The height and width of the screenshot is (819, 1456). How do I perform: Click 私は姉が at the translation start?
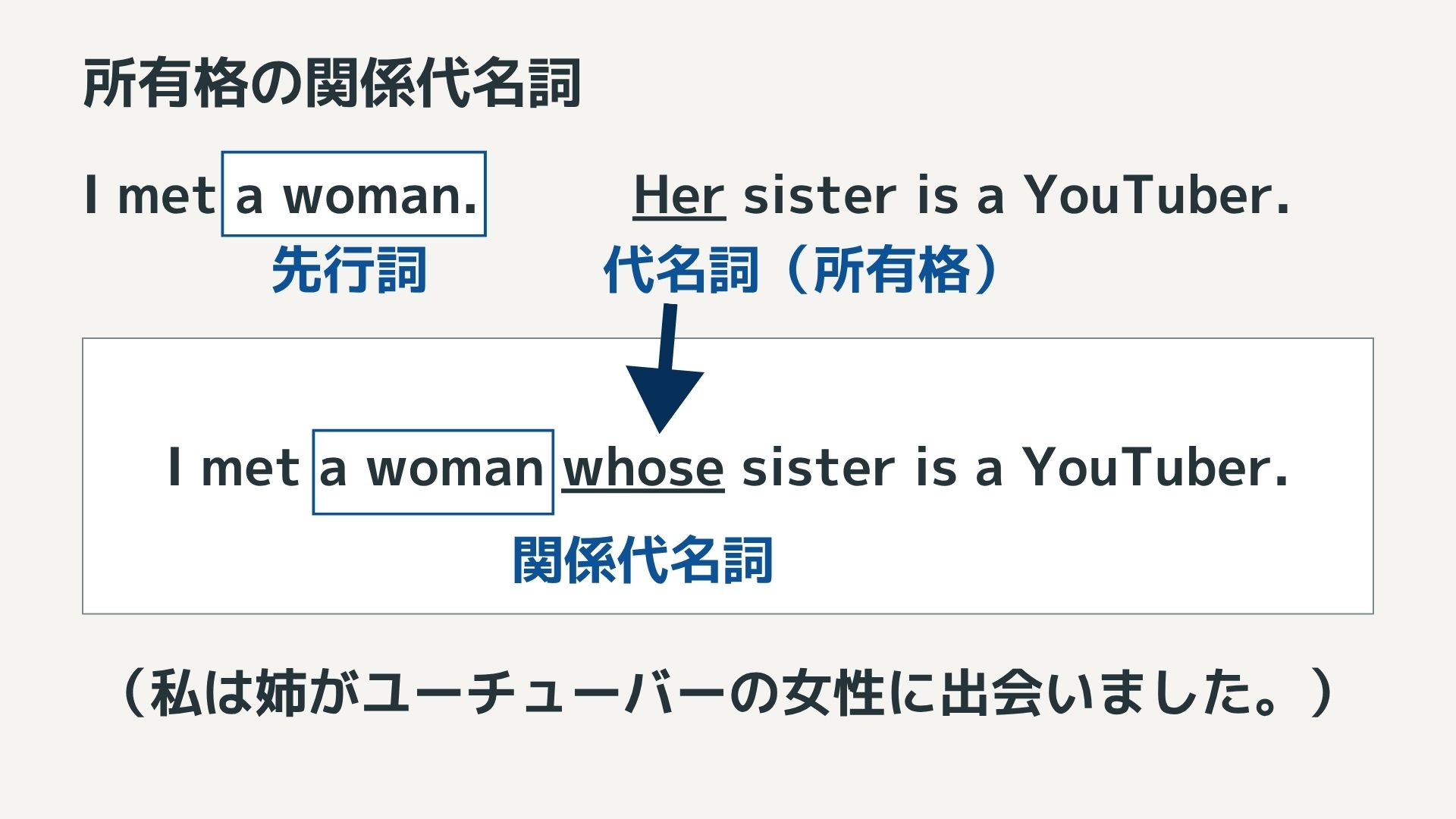pos(254,693)
